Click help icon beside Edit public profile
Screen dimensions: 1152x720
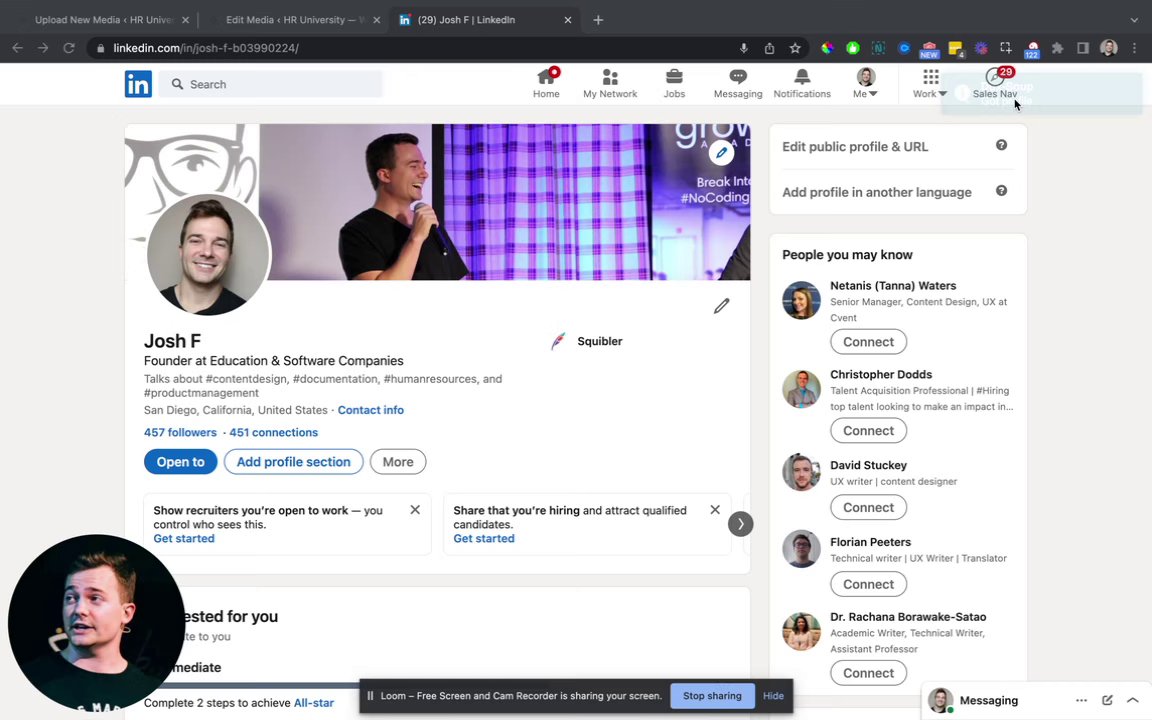pos(1001,145)
